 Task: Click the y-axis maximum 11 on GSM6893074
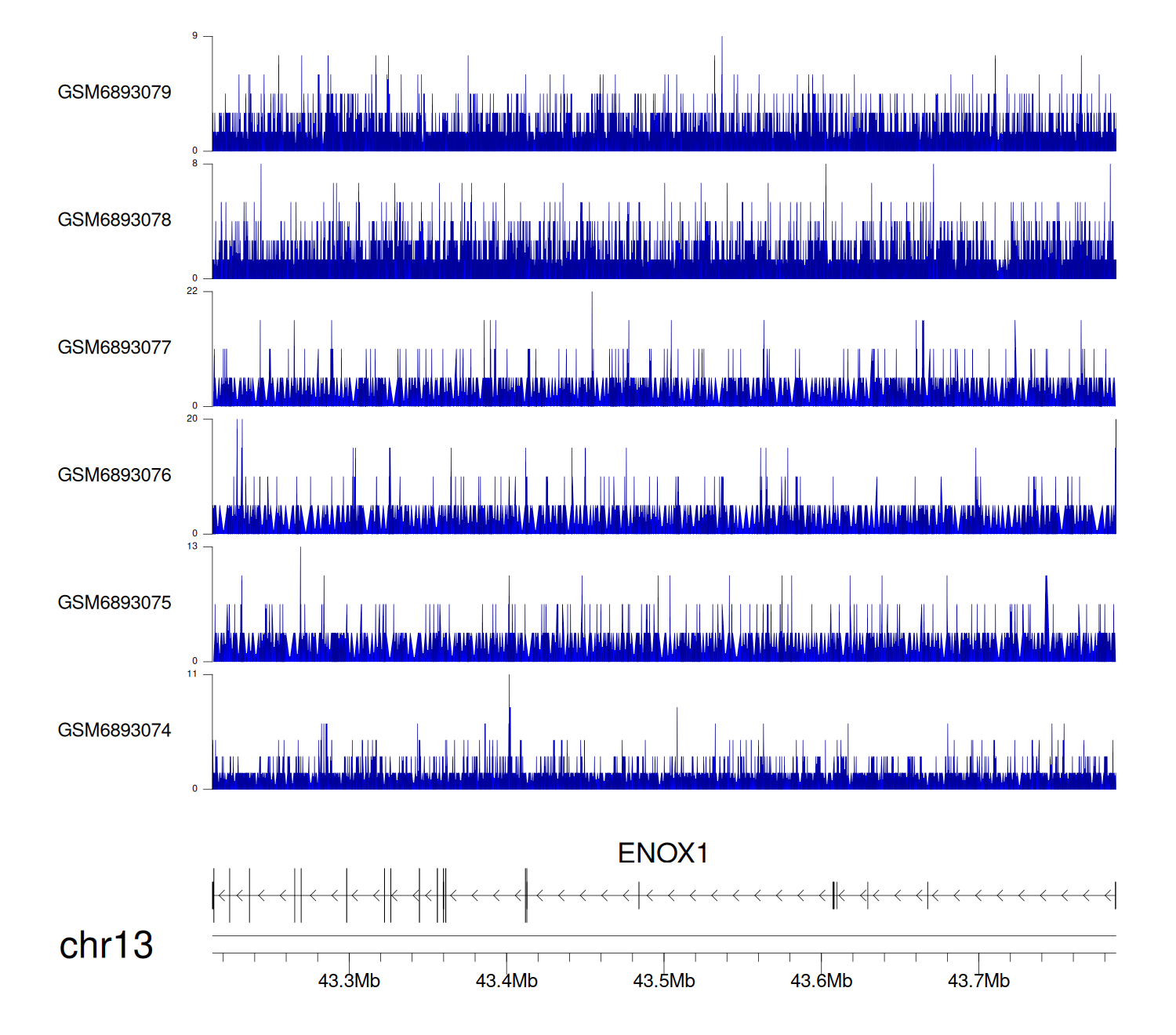click(x=192, y=674)
